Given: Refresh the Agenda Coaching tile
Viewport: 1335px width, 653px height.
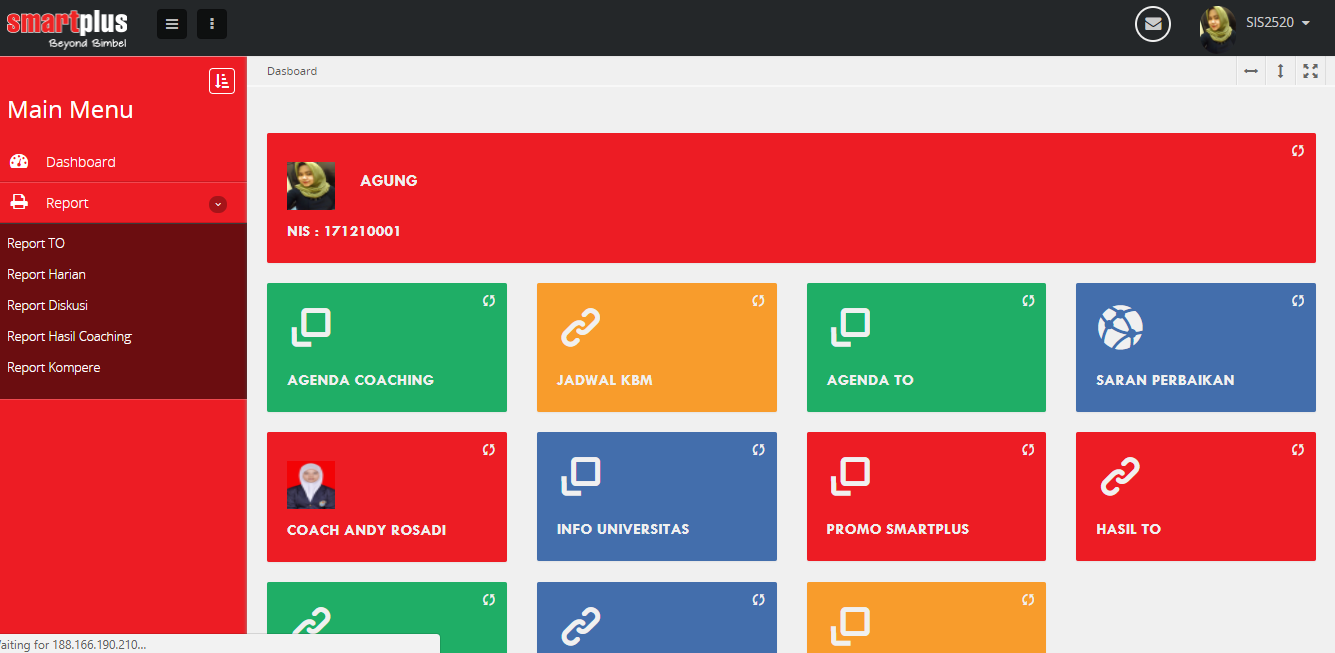Looking at the screenshot, I should point(488,301).
